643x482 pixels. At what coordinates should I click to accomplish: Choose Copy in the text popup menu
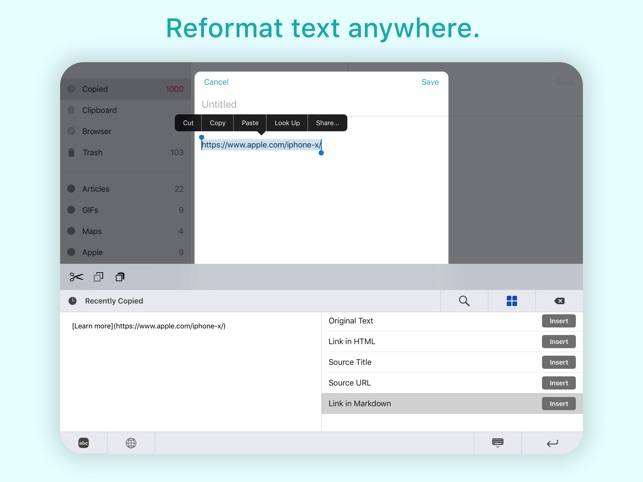click(217, 123)
